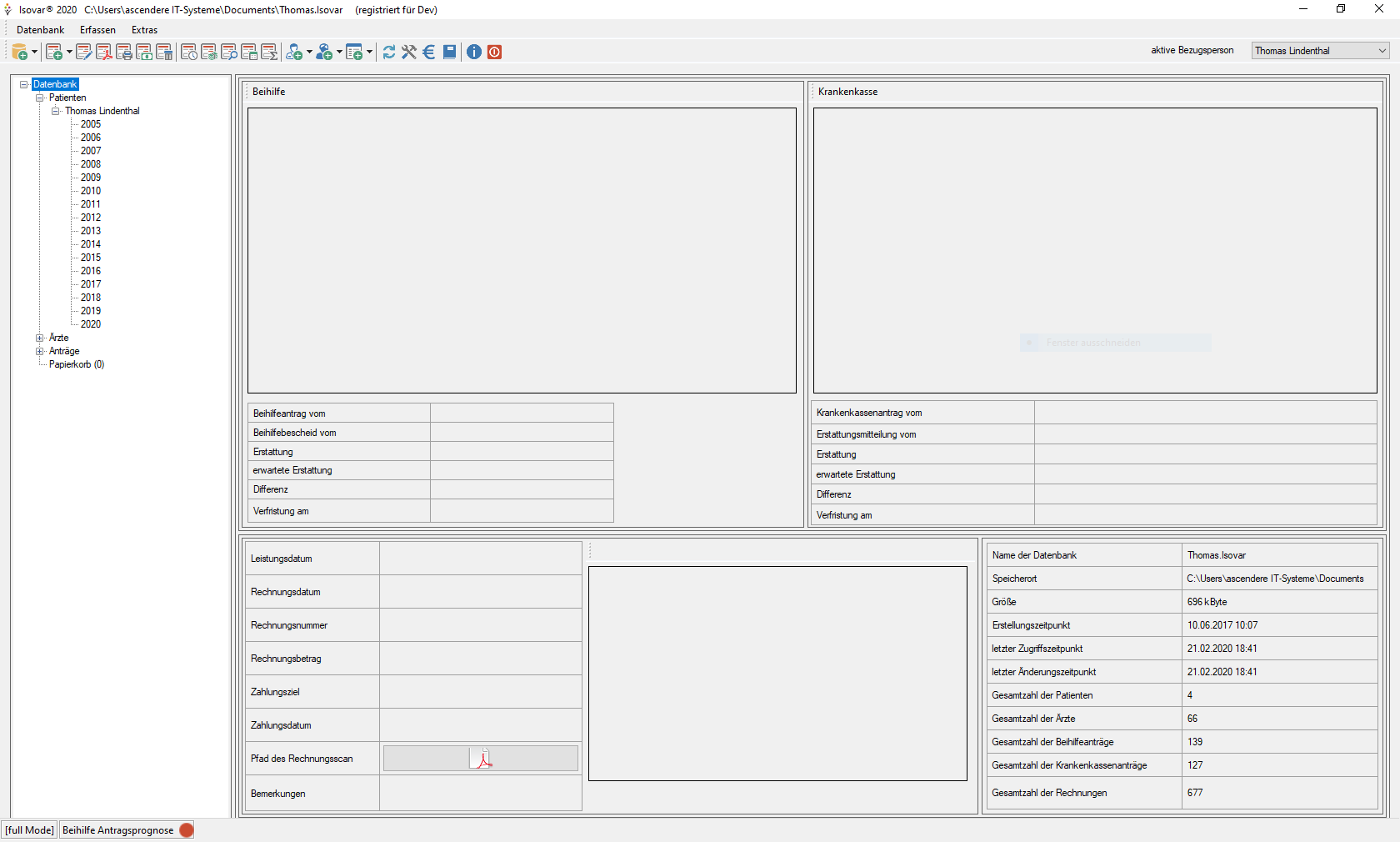The image size is (1400, 842).
Task: Click the PDF Rechnungsscan button
Action: coord(481,759)
